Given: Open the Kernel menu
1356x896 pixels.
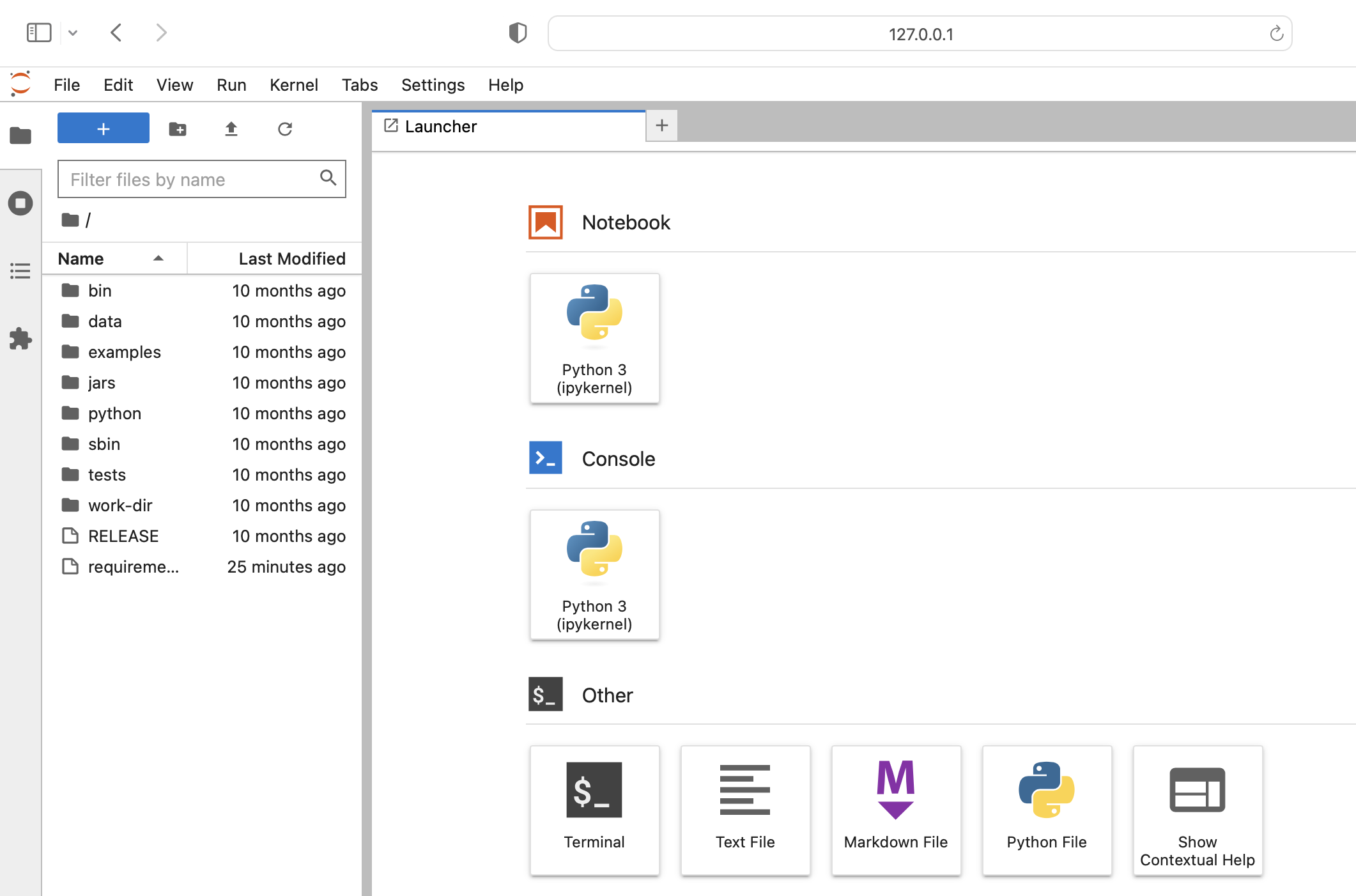Looking at the screenshot, I should (x=293, y=85).
